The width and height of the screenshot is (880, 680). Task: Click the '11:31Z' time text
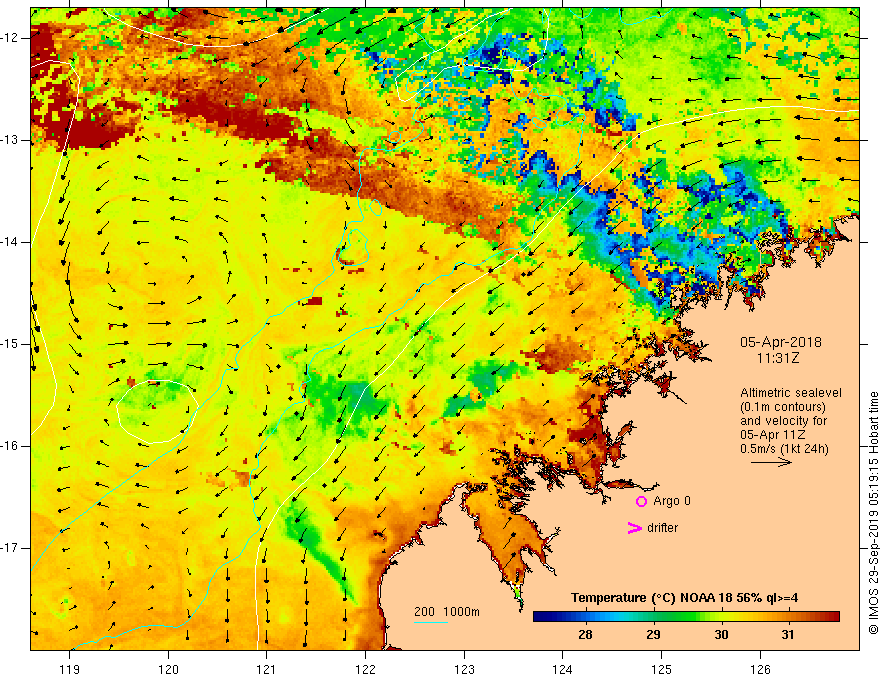tap(777, 358)
